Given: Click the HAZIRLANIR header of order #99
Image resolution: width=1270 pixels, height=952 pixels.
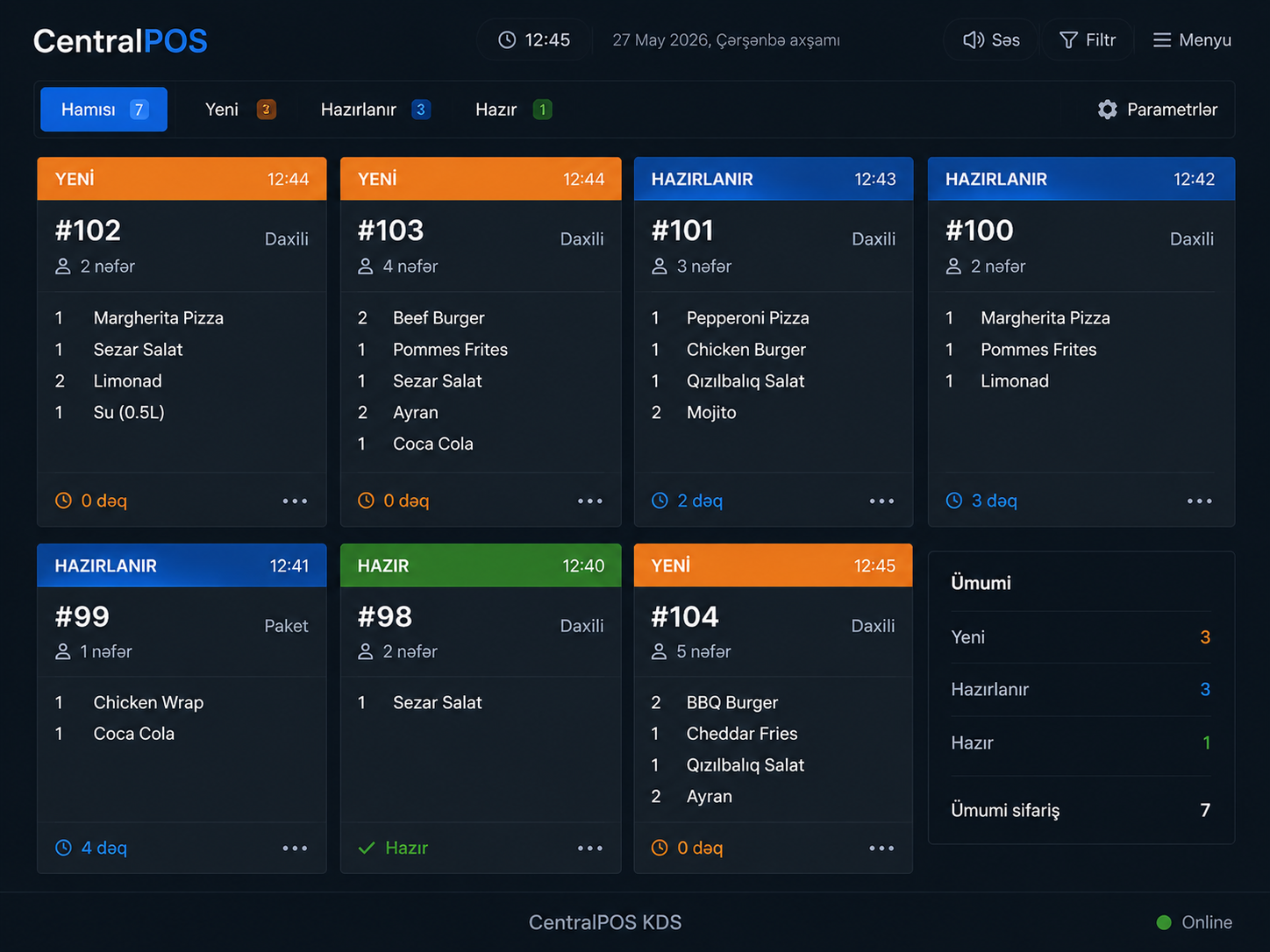Looking at the screenshot, I should [182, 565].
